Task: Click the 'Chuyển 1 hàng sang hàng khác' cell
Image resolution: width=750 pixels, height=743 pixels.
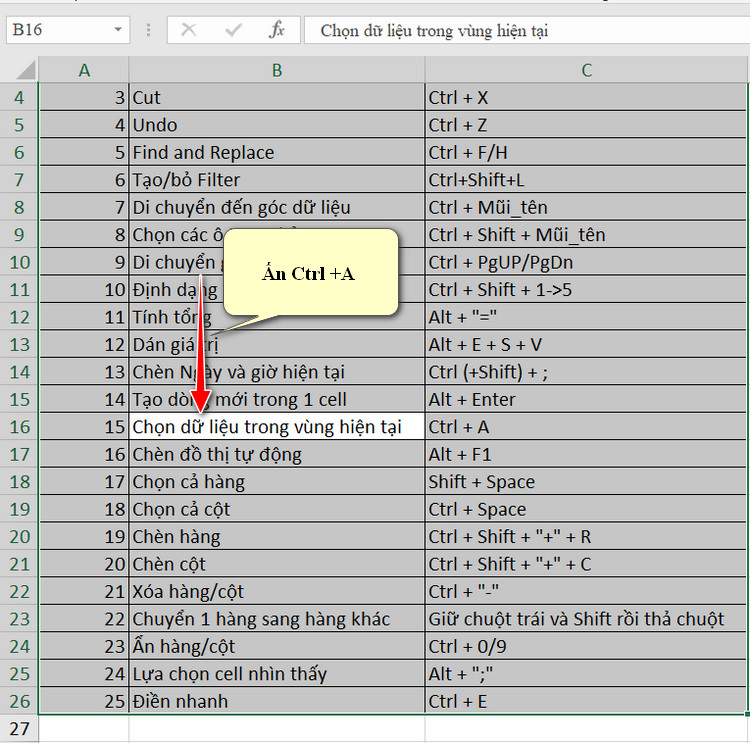Action: (276, 619)
